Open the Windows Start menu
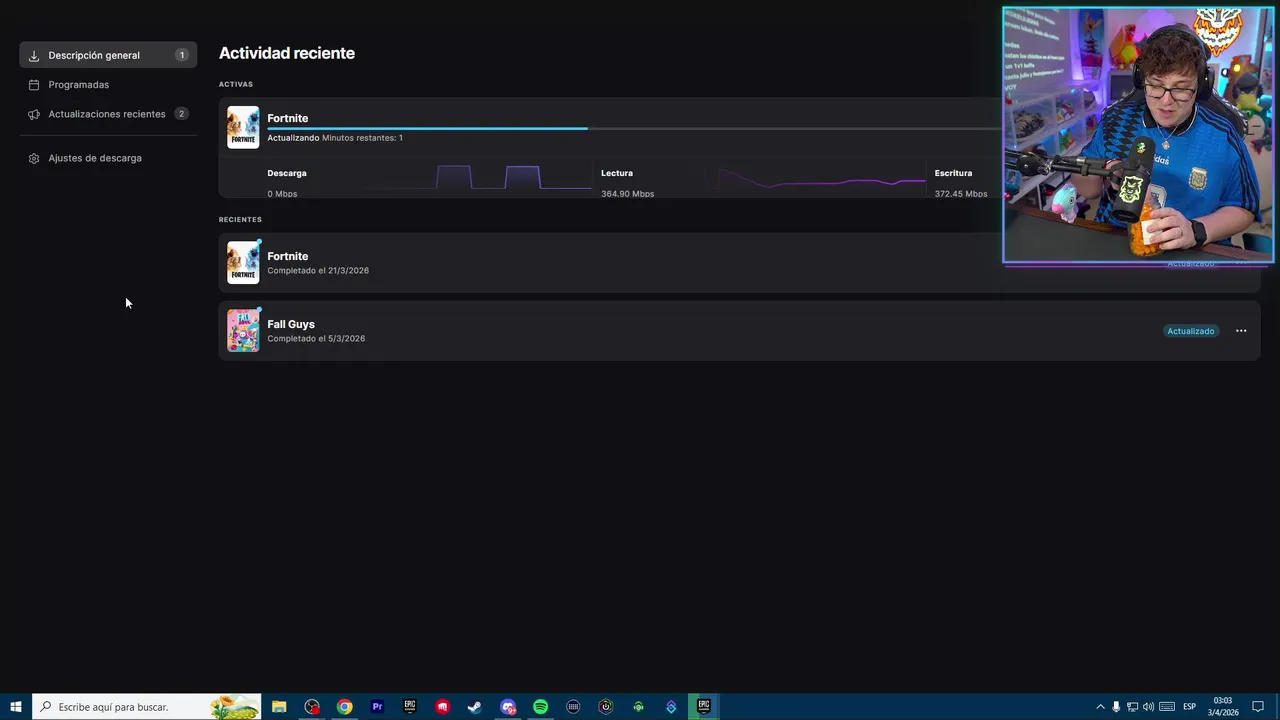Screen dimensions: 1280x720 [16, 707]
